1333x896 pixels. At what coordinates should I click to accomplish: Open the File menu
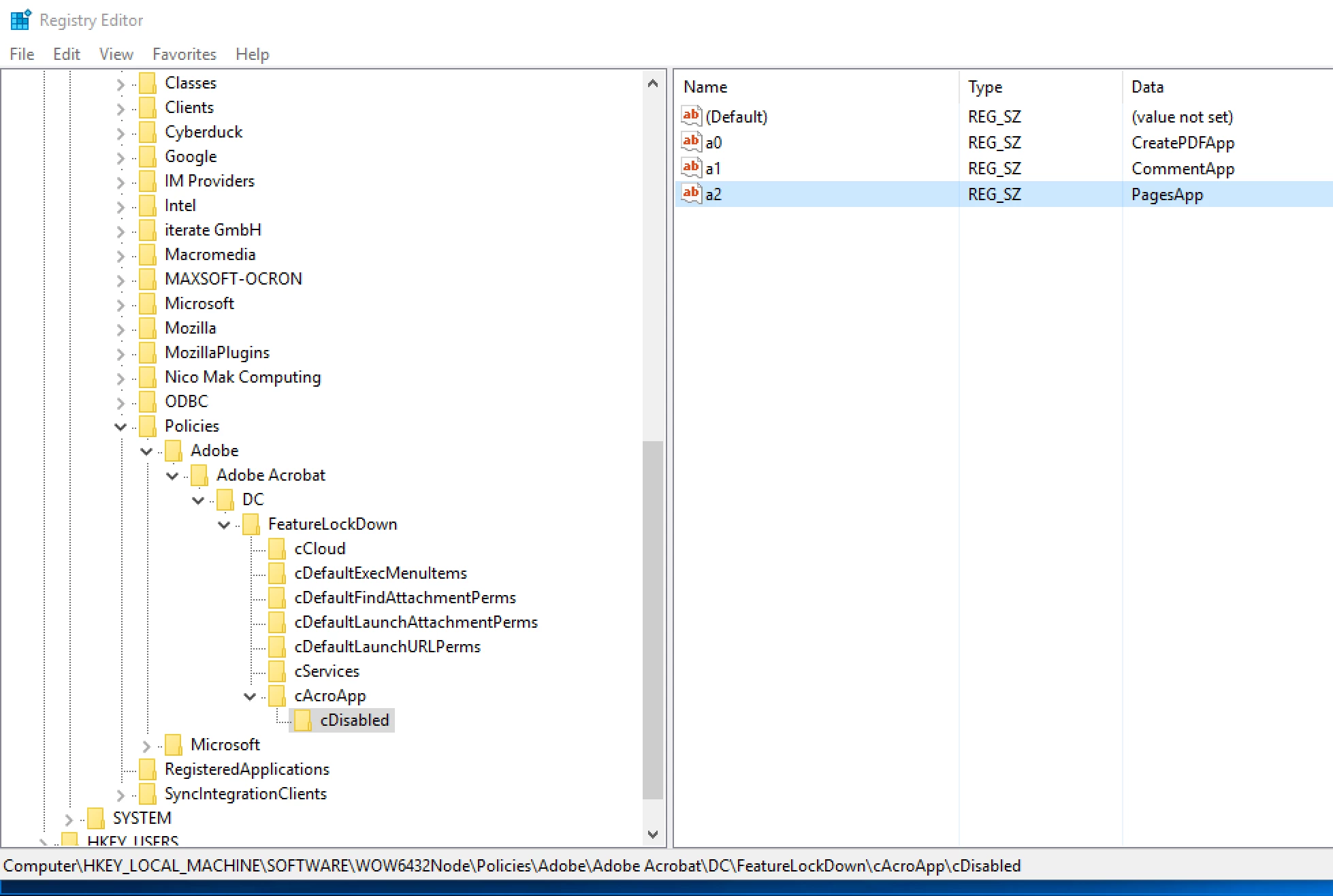coord(22,54)
